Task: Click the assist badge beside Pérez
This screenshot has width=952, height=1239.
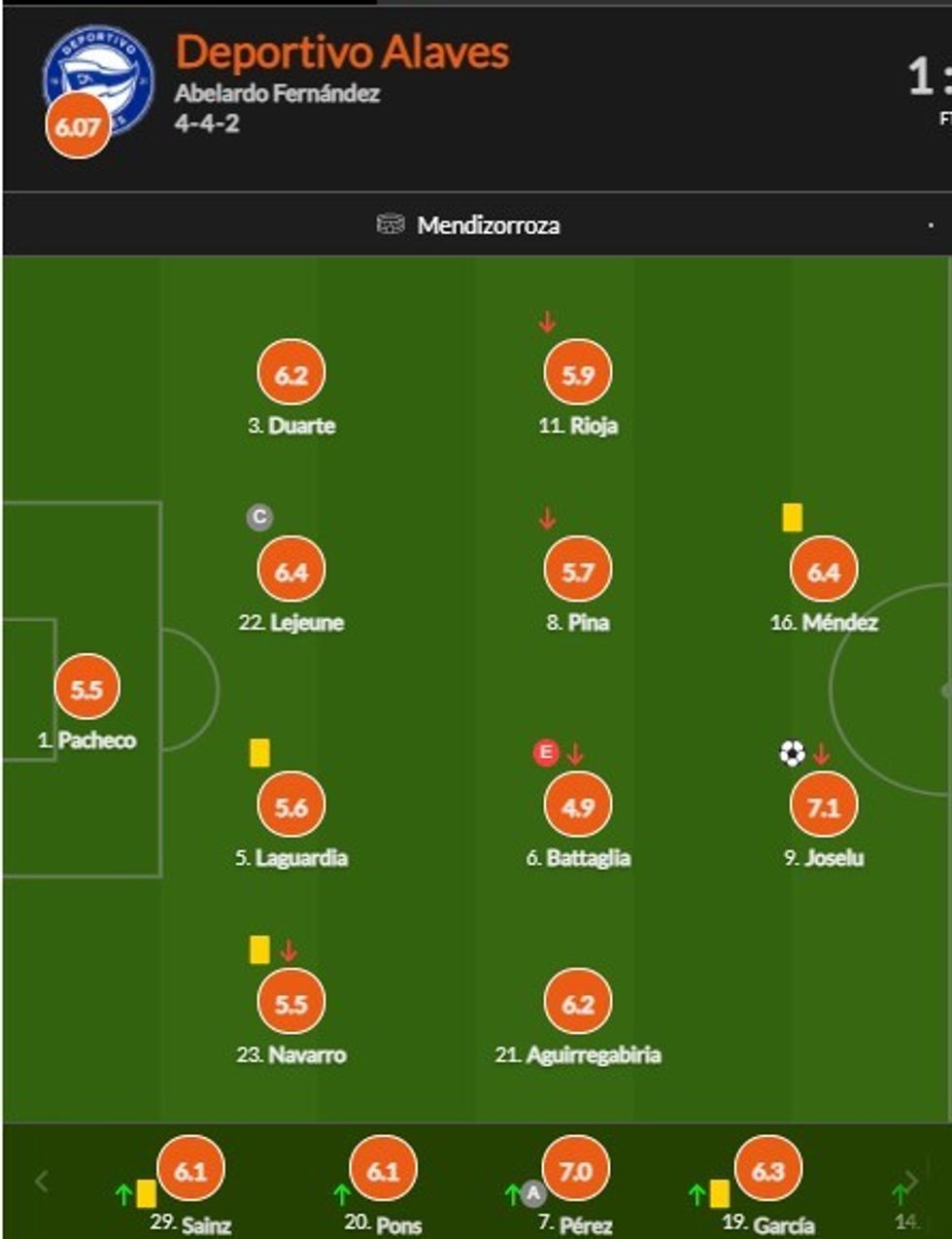Action: 532,1193
